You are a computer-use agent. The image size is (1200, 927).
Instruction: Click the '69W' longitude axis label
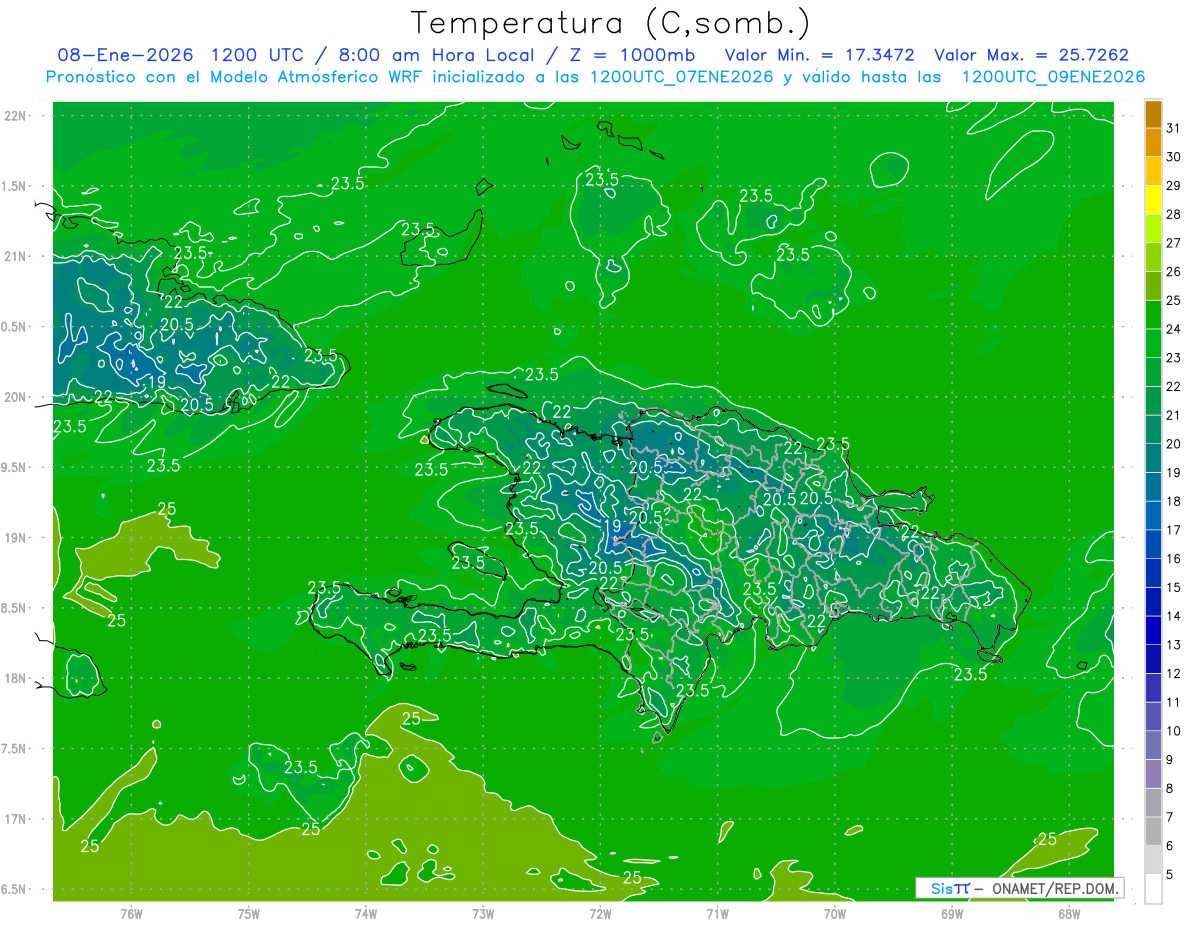[x=952, y=913]
